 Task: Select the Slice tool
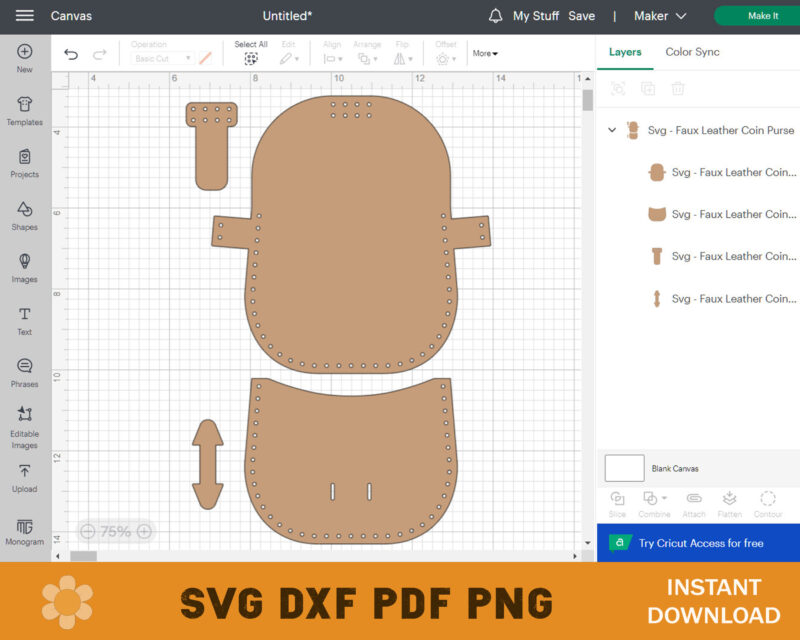617,500
